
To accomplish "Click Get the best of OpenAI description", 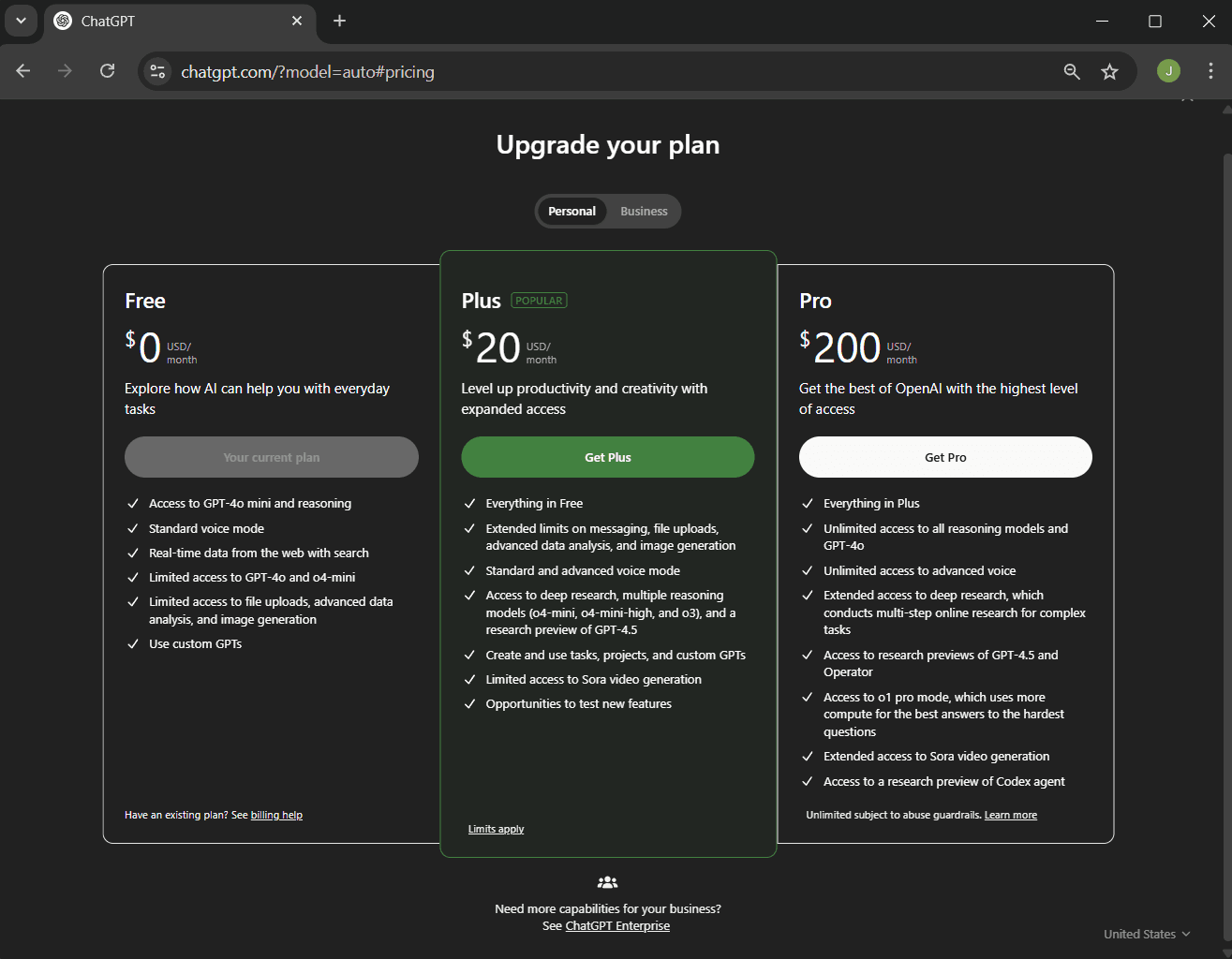I will pos(938,398).
